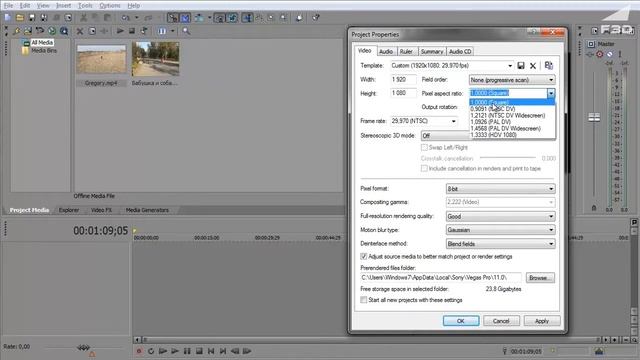Open the Video FX tab
640x360 pixels.
pos(101,210)
